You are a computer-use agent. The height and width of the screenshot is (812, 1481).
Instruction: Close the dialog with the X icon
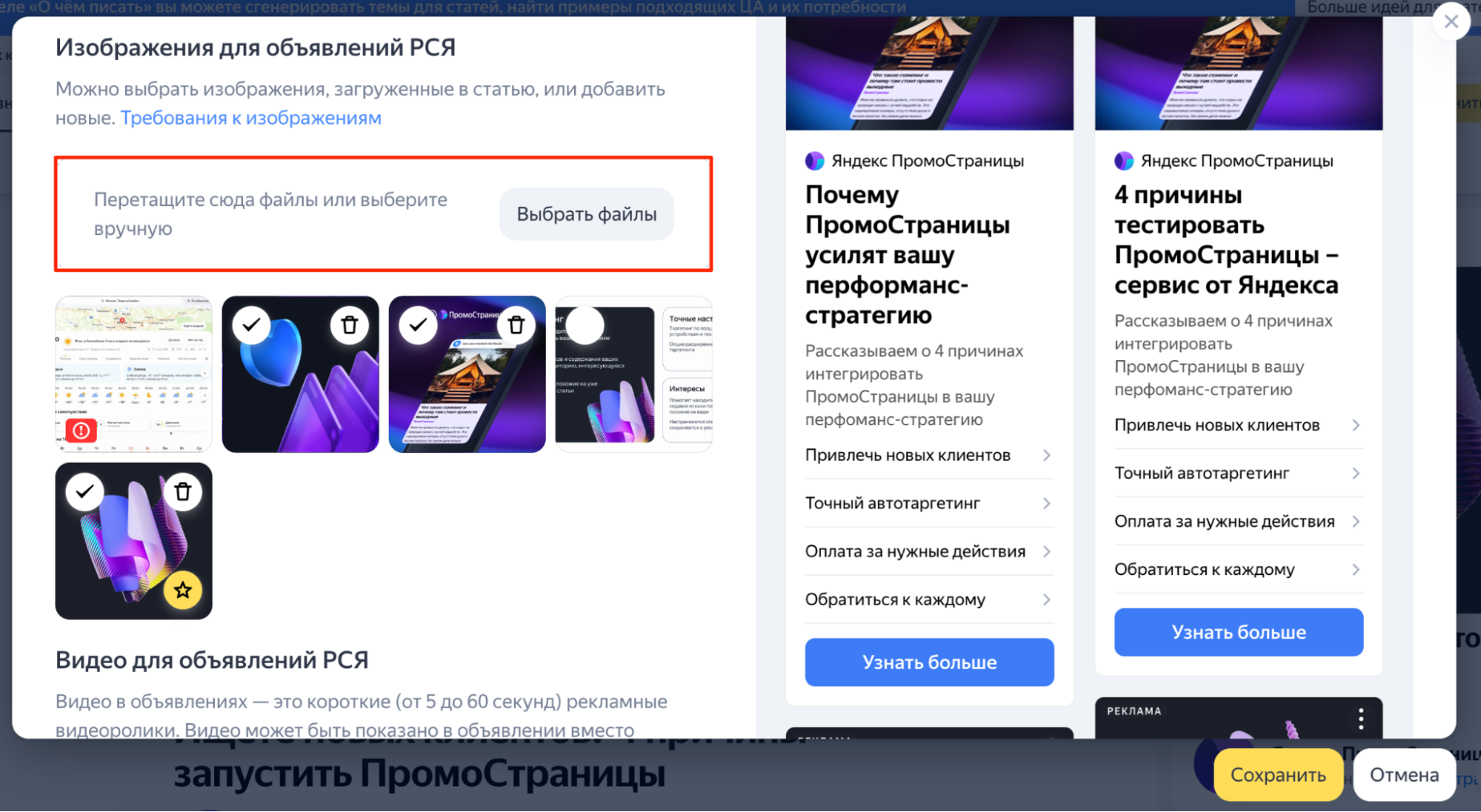(x=1451, y=21)
